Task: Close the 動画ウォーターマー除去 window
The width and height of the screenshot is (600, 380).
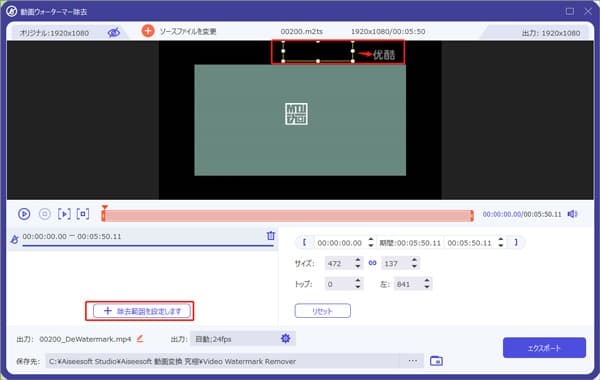Action: click(x=588, y=11)
